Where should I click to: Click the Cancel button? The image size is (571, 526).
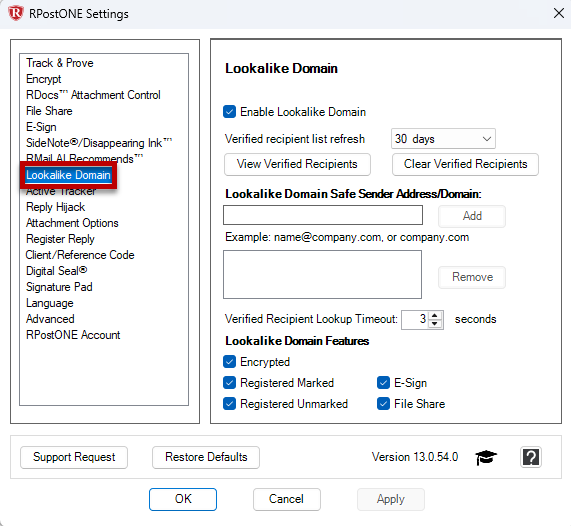[x=287, y=499]
